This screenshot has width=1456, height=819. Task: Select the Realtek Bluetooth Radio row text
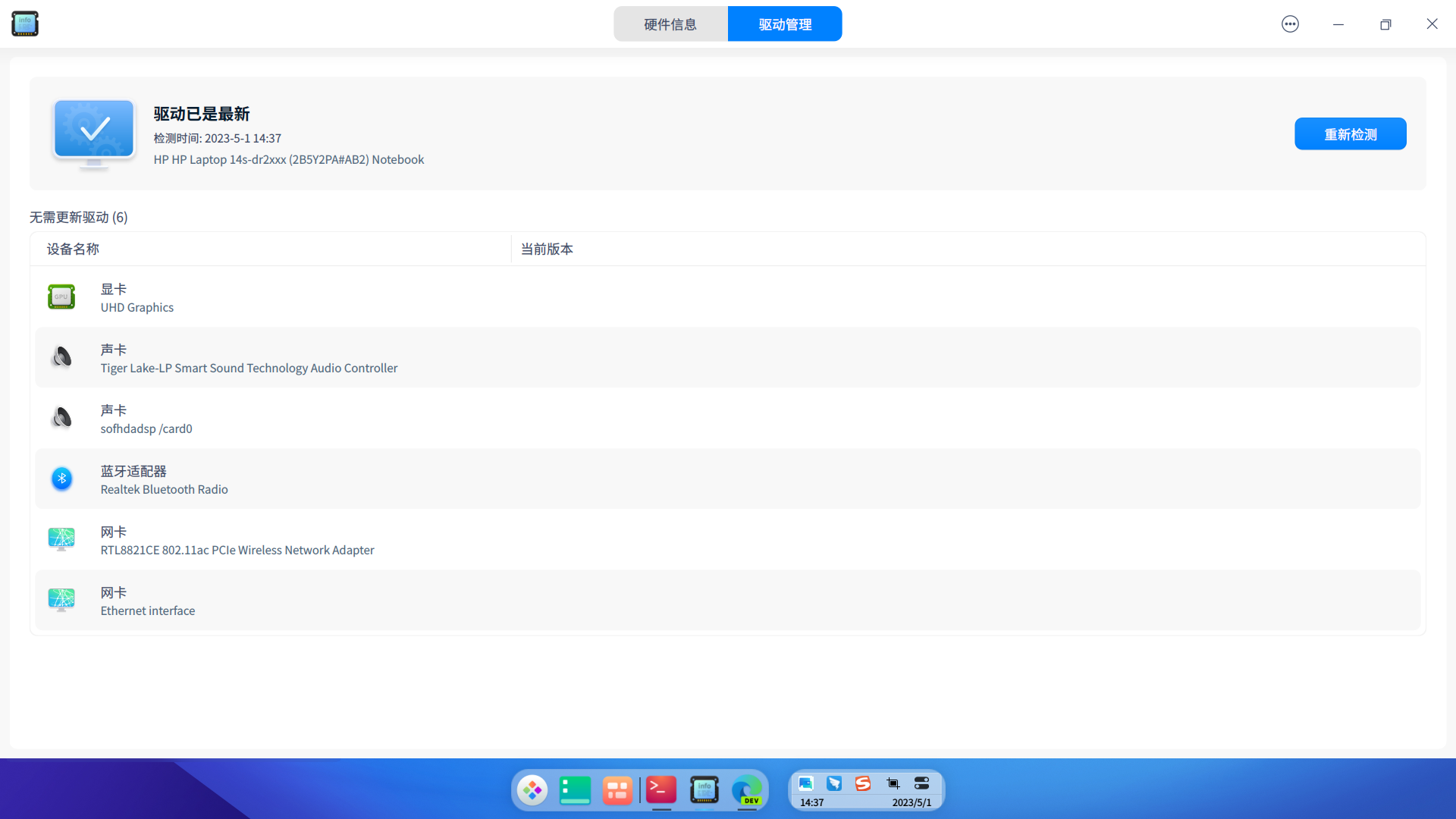[164, 490]
